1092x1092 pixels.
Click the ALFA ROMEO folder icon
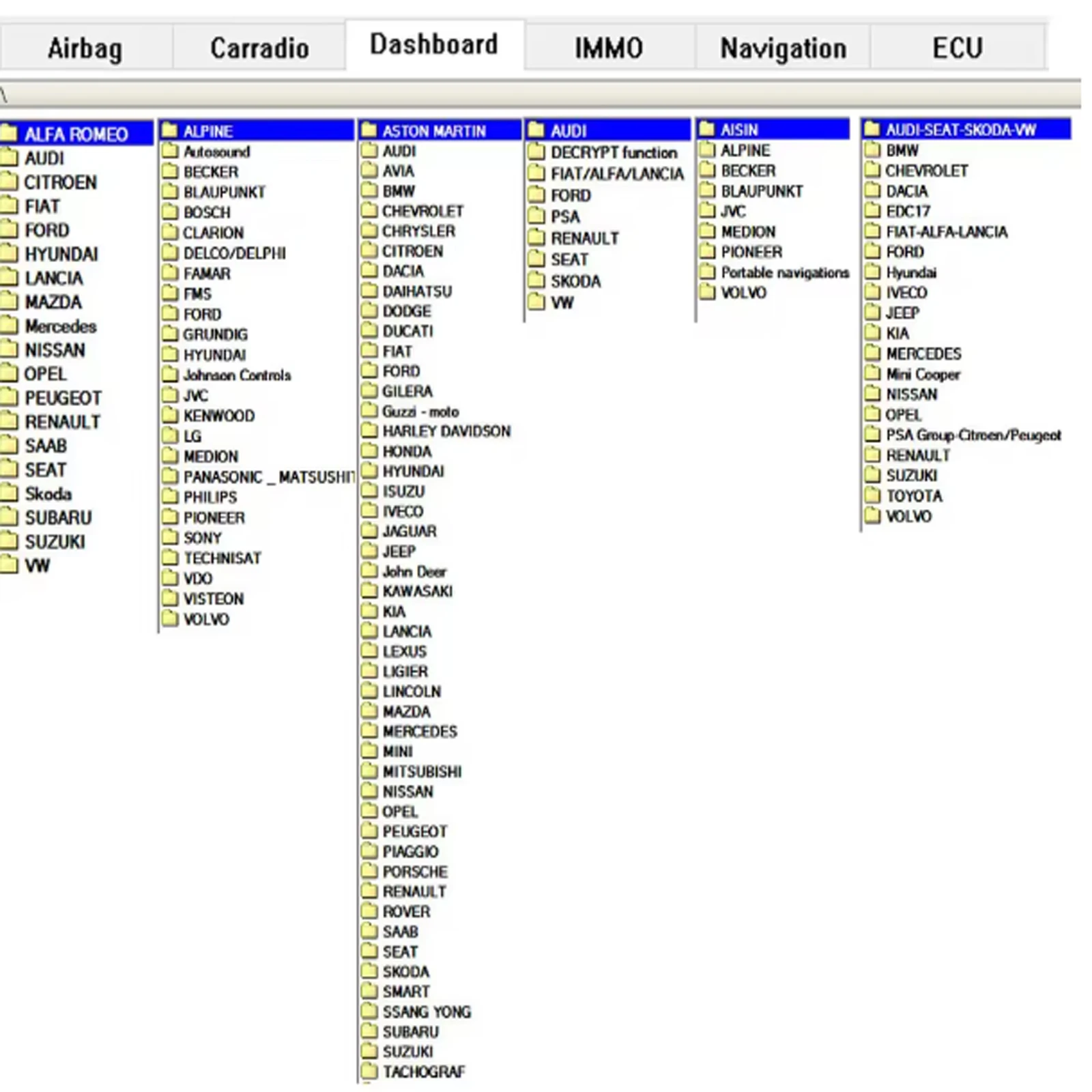coord(9,133)
